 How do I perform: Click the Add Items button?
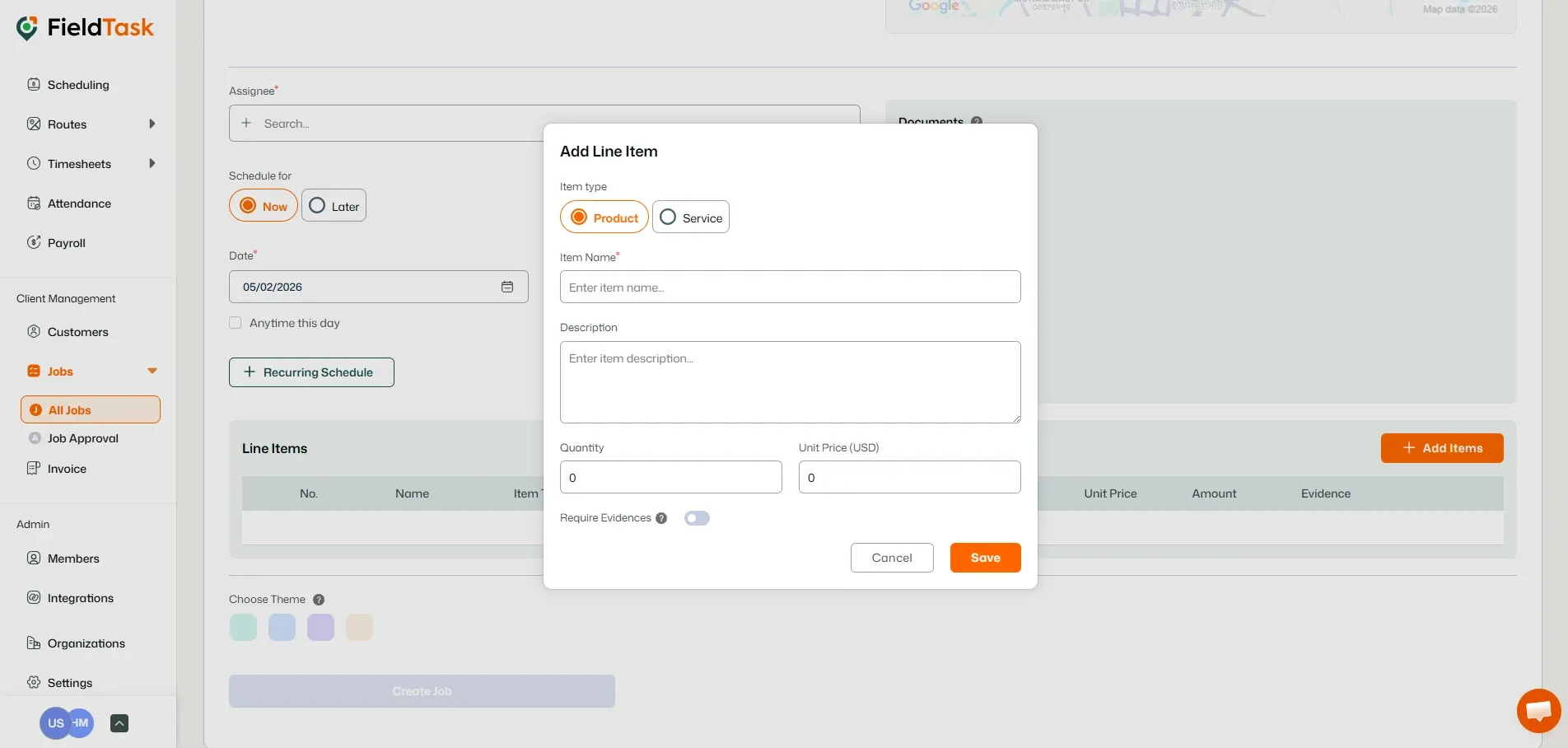click(1441, 447)
